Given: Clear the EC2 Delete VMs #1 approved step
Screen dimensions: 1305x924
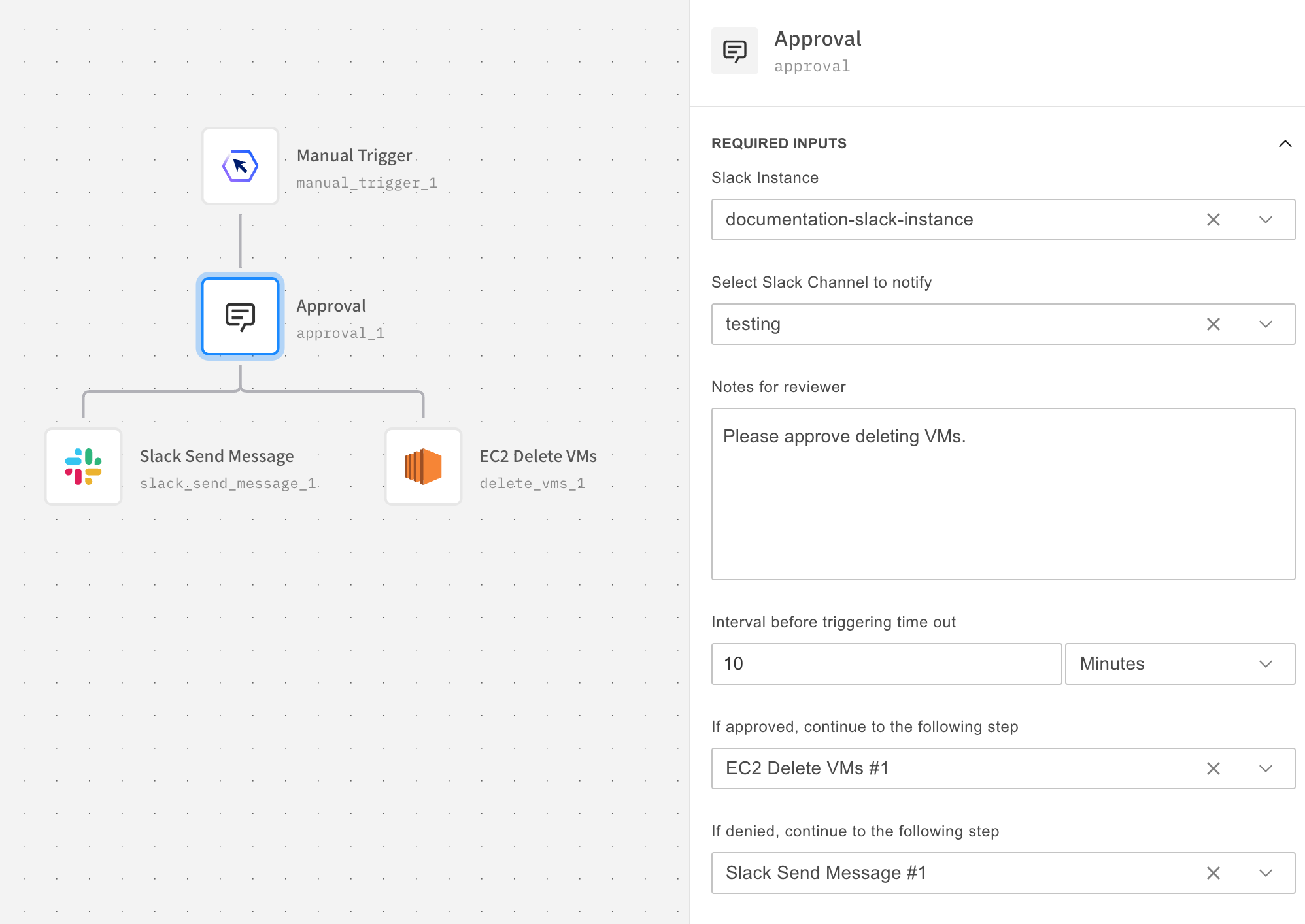Looking at the screenshot, I should 1213,768.
